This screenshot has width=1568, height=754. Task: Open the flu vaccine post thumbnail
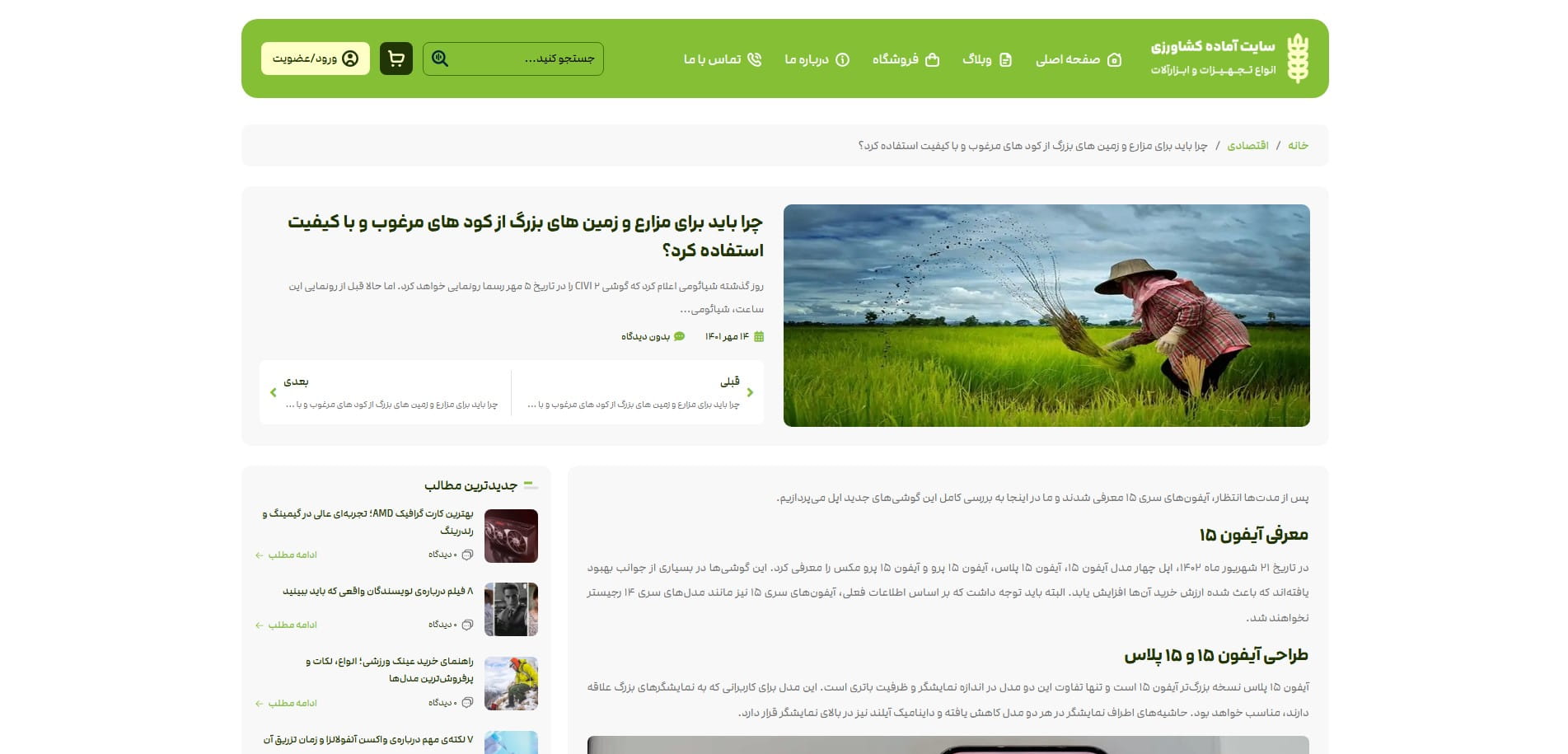pos(511,742)
